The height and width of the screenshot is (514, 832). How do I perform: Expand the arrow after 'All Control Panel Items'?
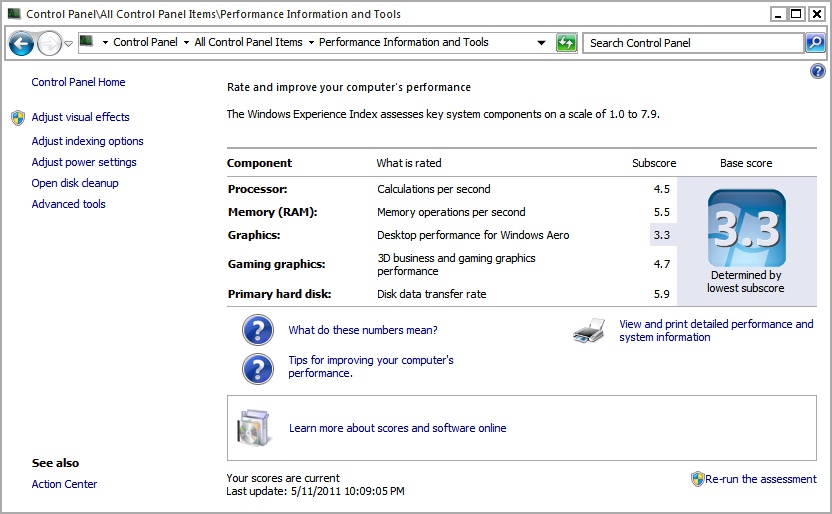(311, 43)
